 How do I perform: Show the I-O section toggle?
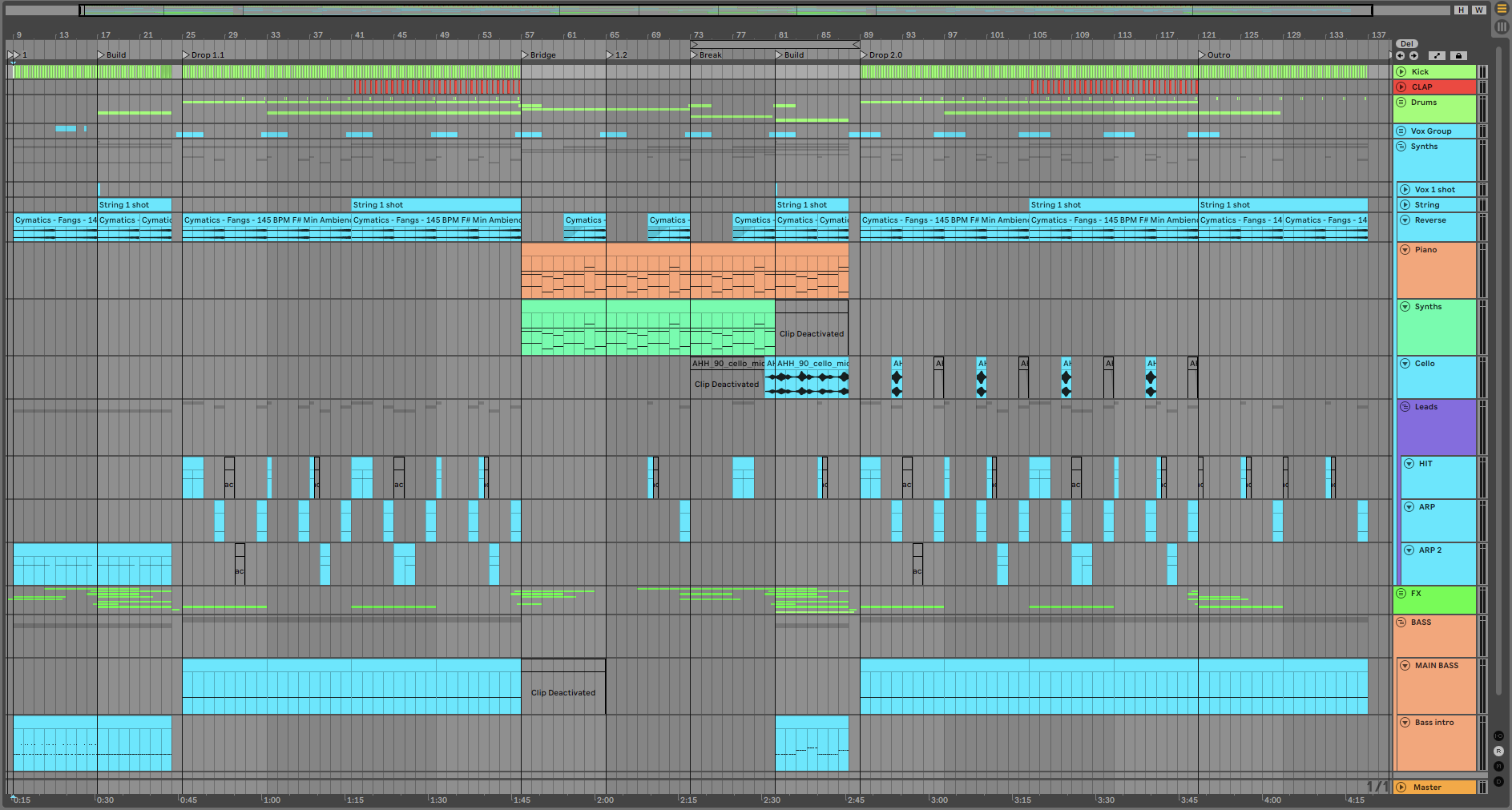pyautogui.click(x=1498, y=736)
